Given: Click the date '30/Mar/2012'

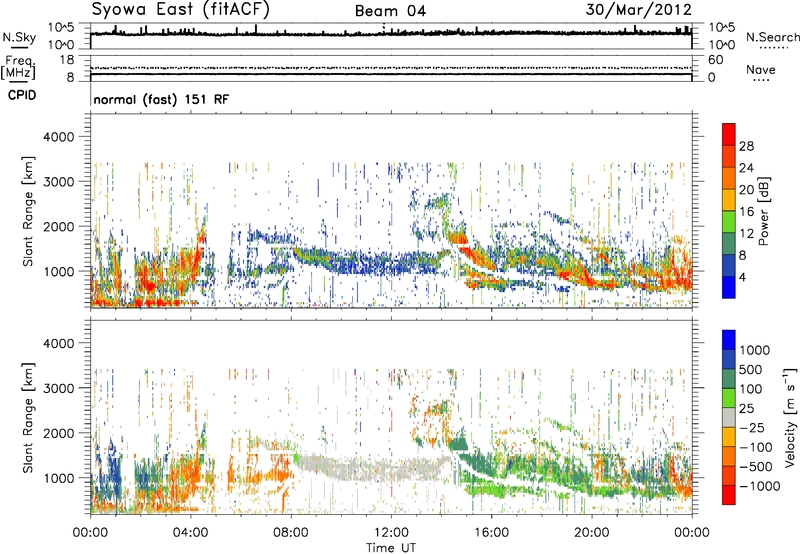Looking at the screenshot, I should (x=638, y=10).
